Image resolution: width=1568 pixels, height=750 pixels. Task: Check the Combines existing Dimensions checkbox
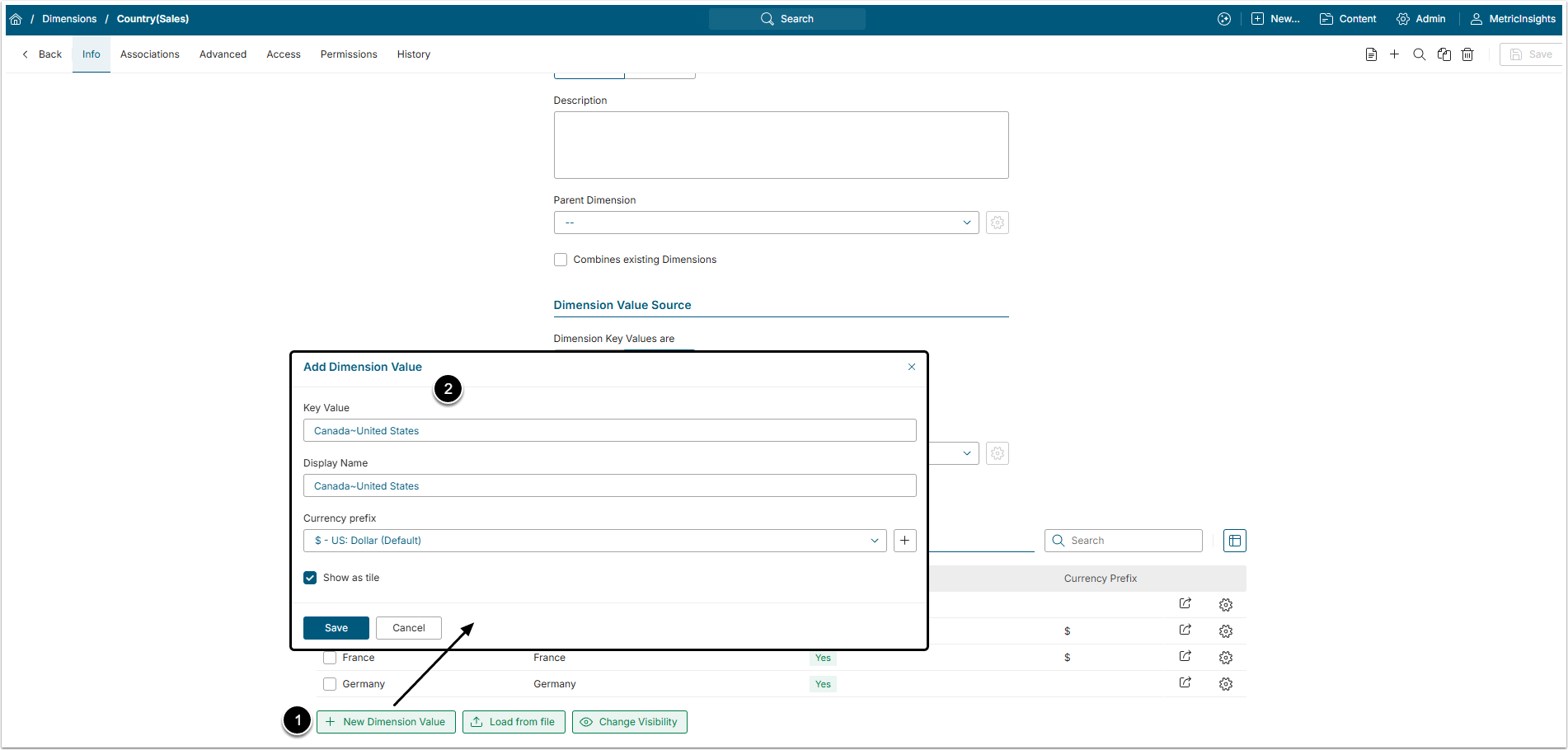[x=561, y=260]
